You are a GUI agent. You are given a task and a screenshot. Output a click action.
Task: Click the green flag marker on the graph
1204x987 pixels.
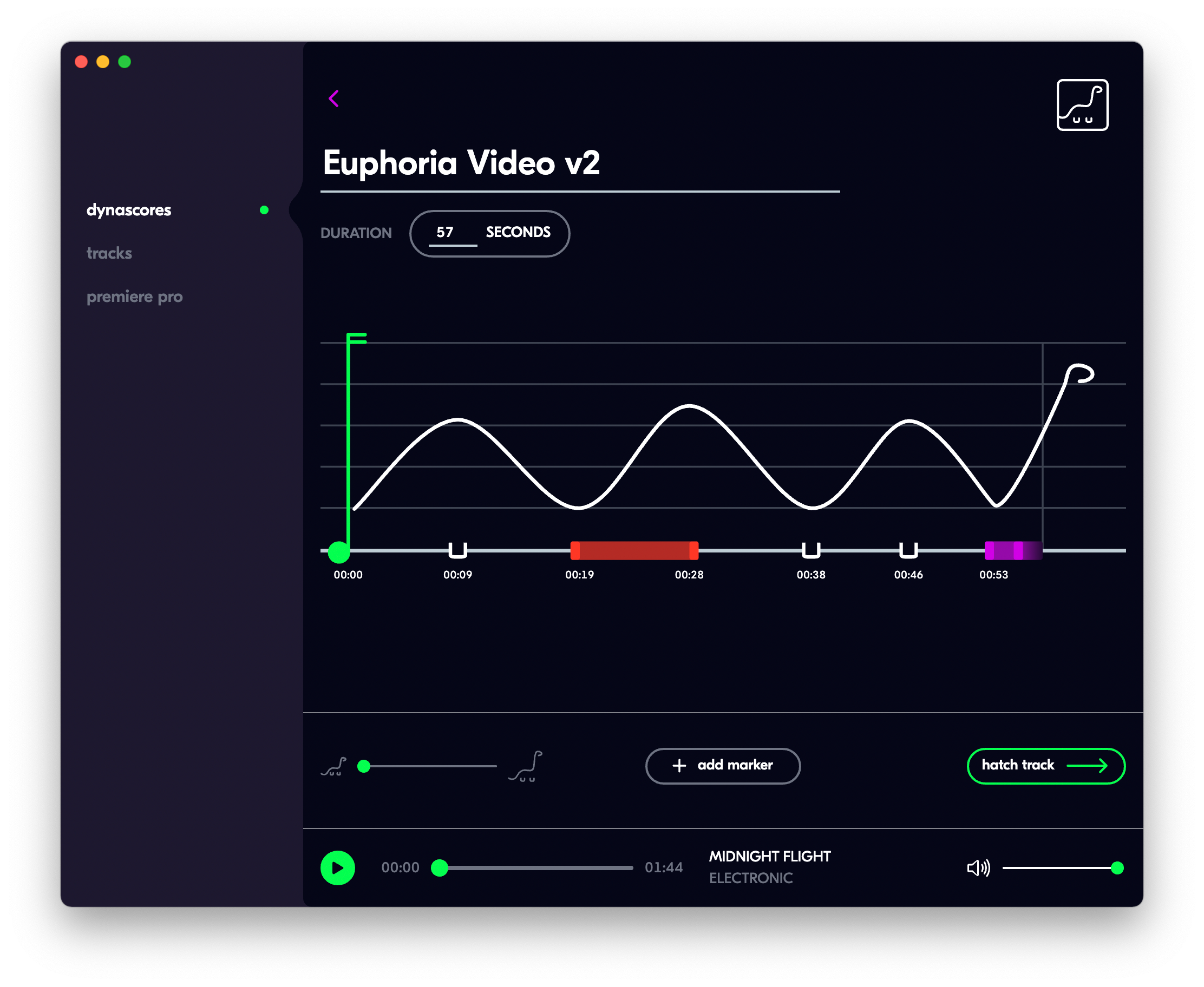pos(356,339)
